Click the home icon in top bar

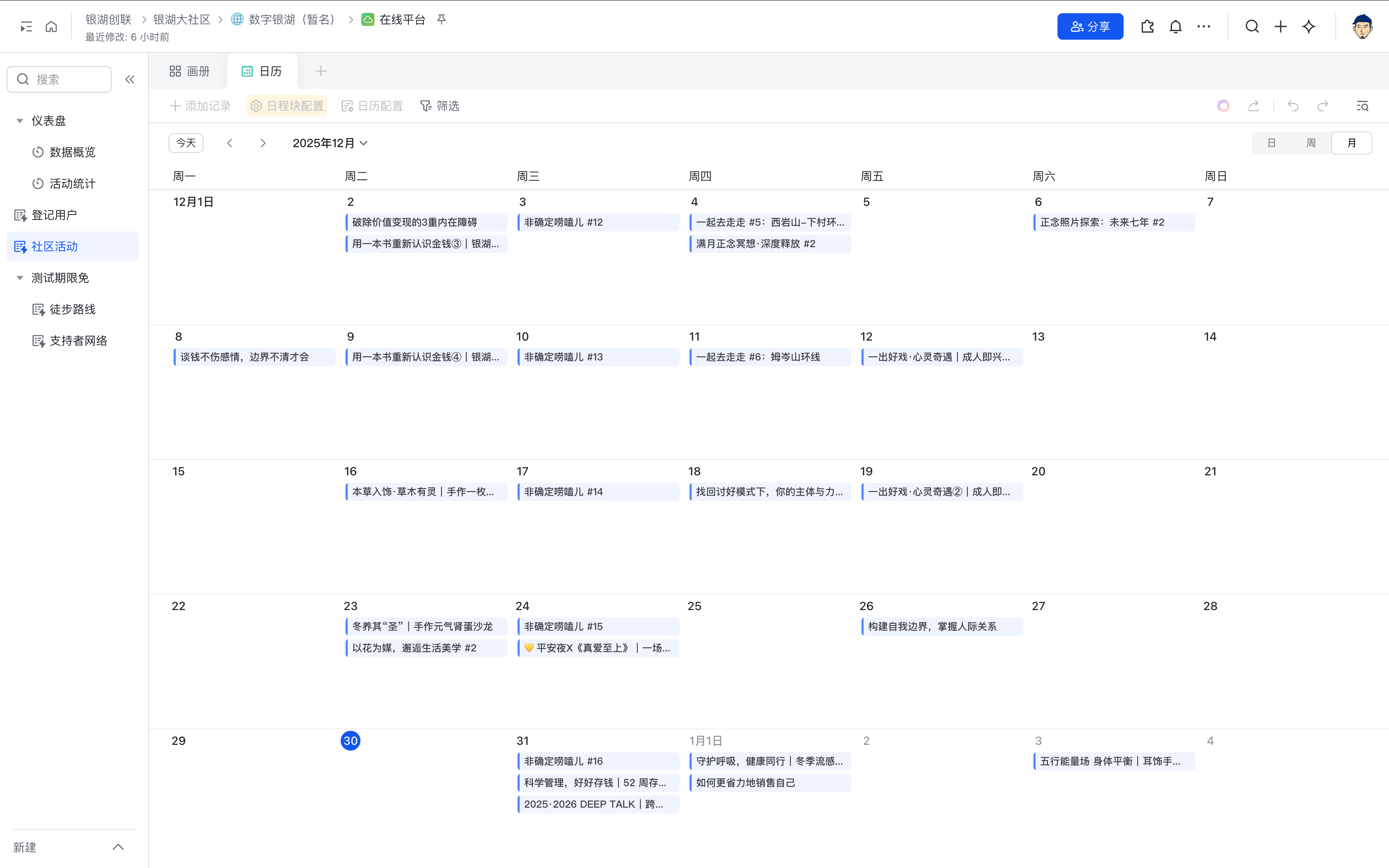click(x=51, y=26)
